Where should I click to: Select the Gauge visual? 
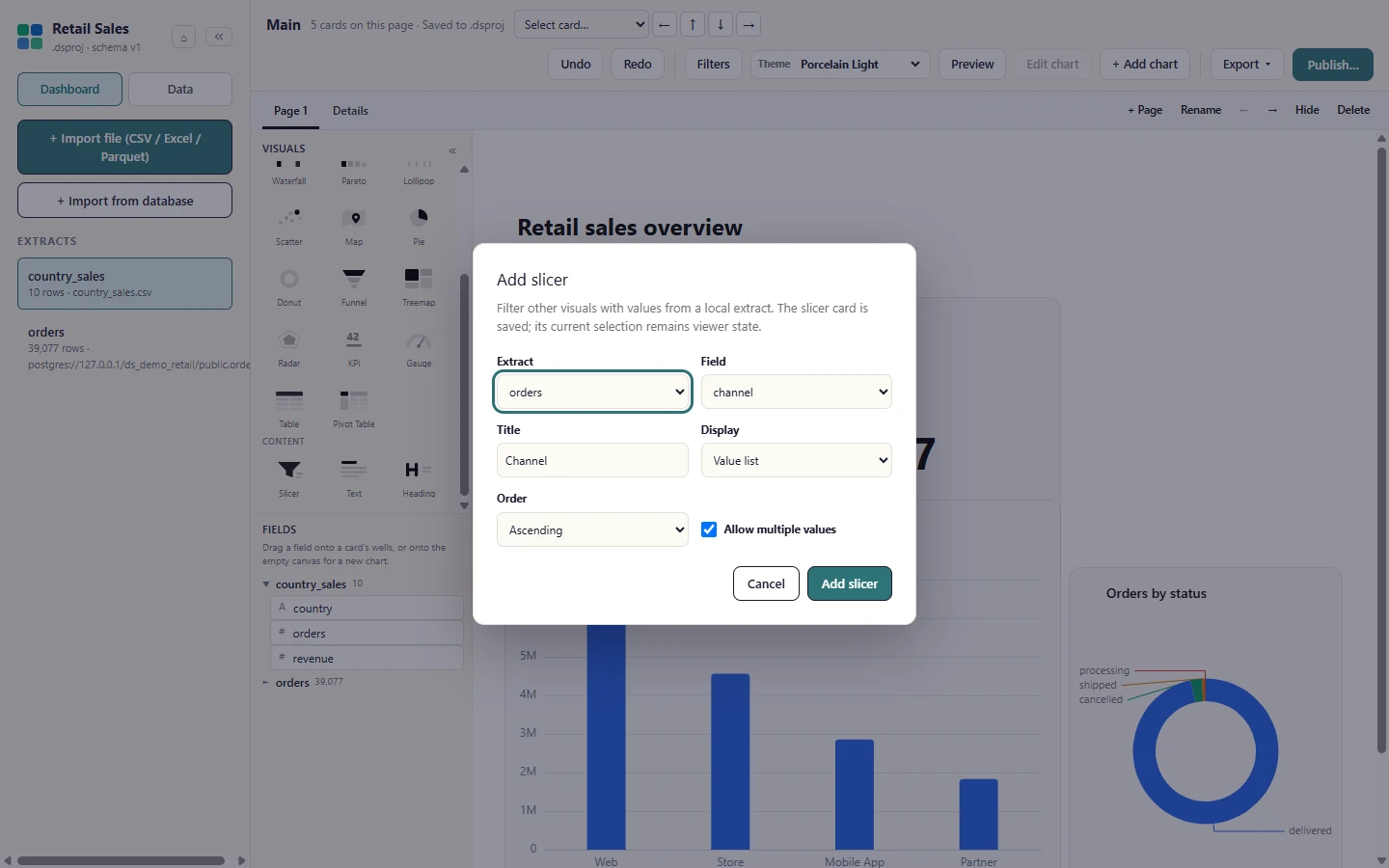[x=419, y=348]
